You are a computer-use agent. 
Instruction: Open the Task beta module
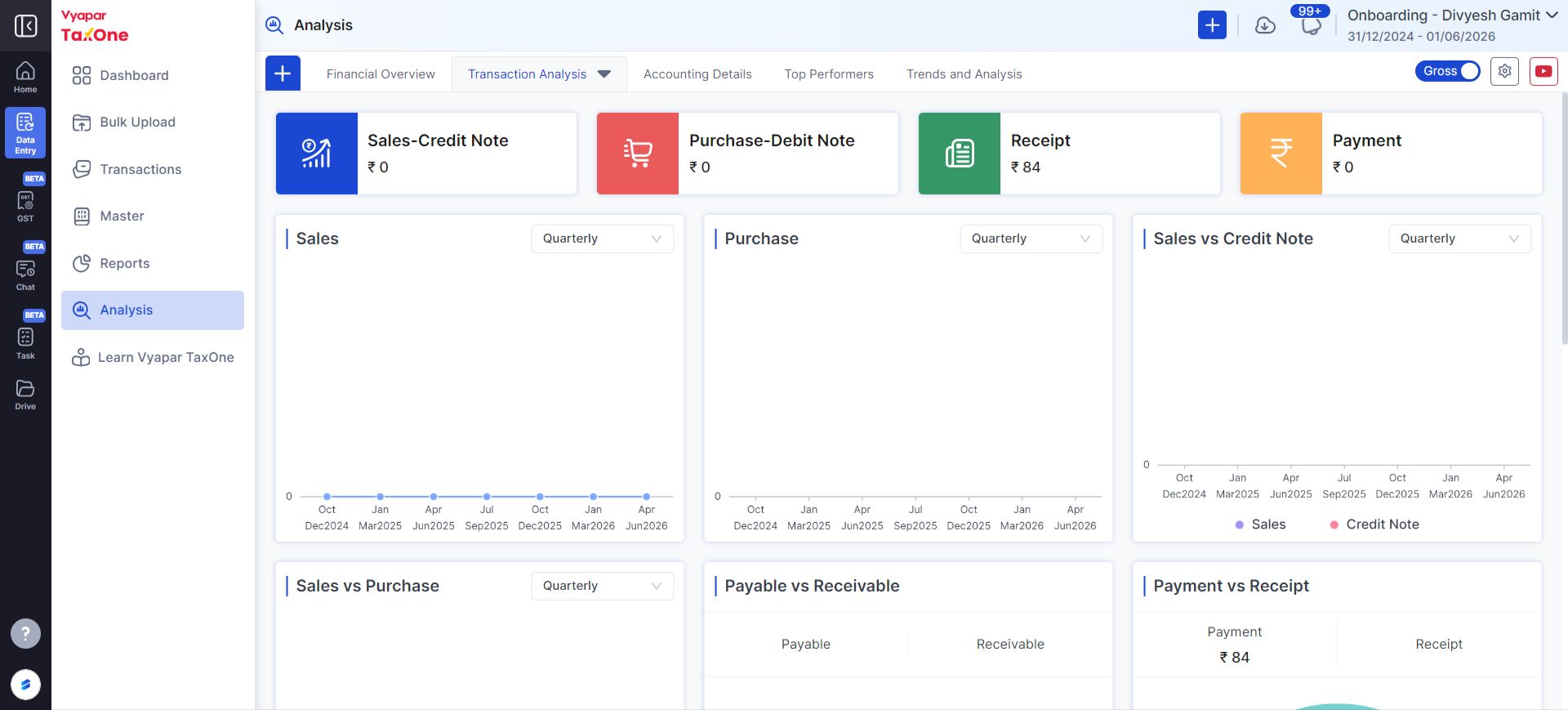[25, 343]
